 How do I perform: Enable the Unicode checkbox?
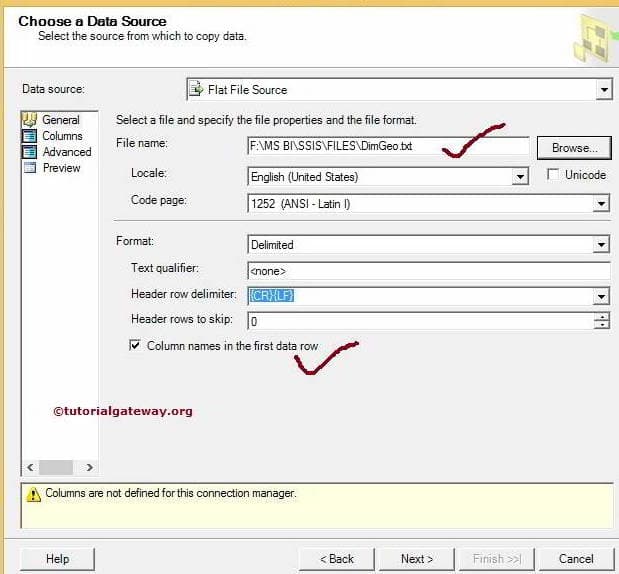coord(553,174)
